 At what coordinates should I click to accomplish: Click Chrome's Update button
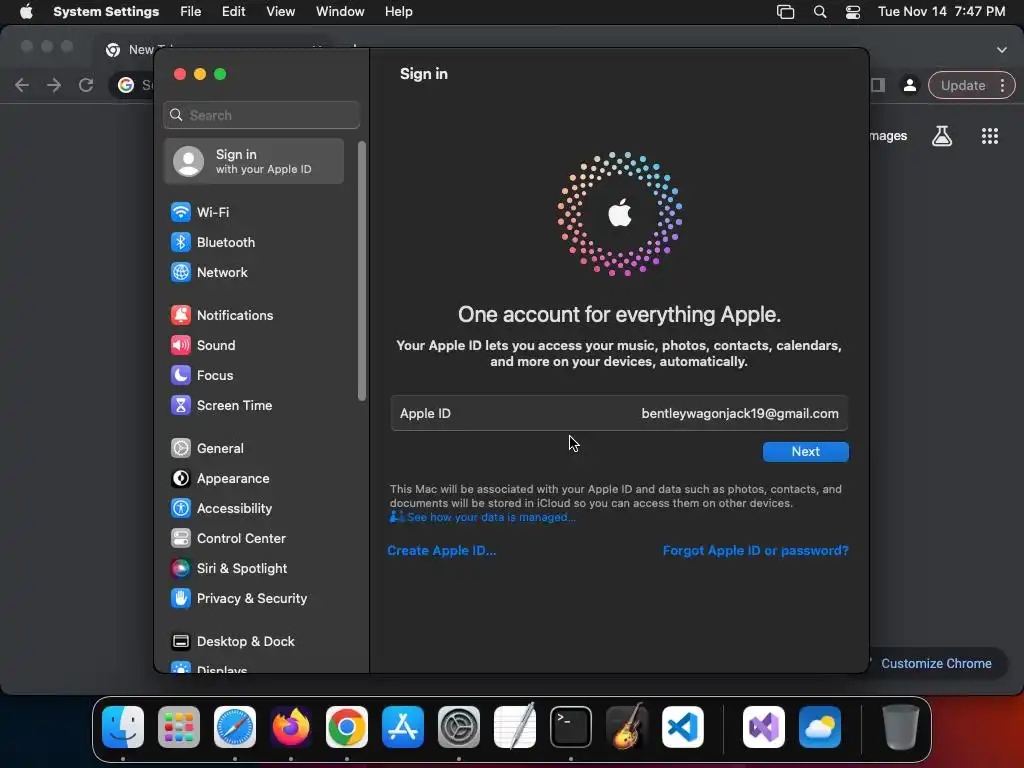coord(963,86)
